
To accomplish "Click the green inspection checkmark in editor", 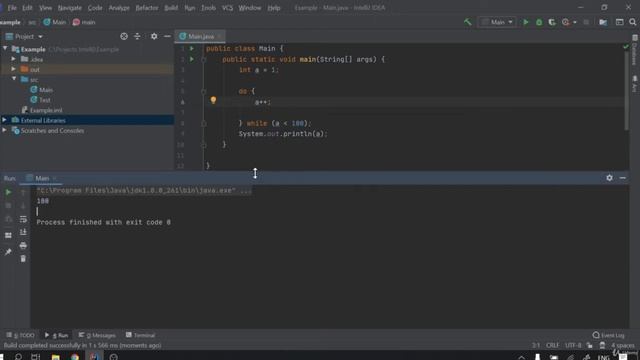I will click(626, 47).
